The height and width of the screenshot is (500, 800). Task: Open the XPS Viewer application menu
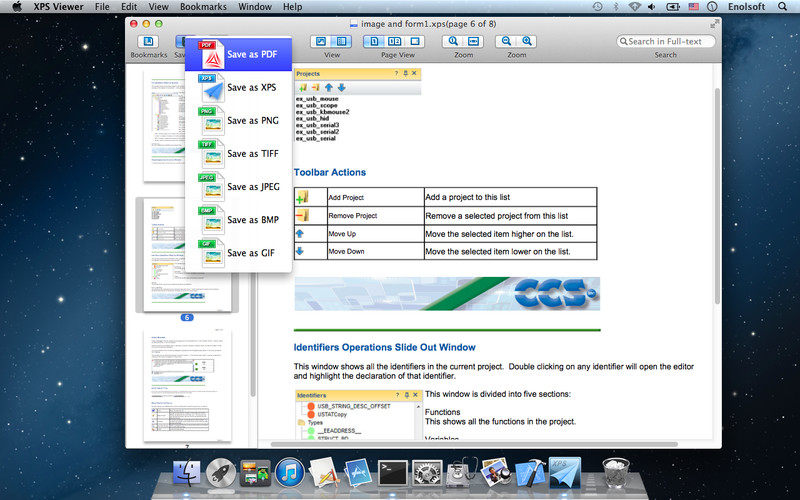coord(59,7)
